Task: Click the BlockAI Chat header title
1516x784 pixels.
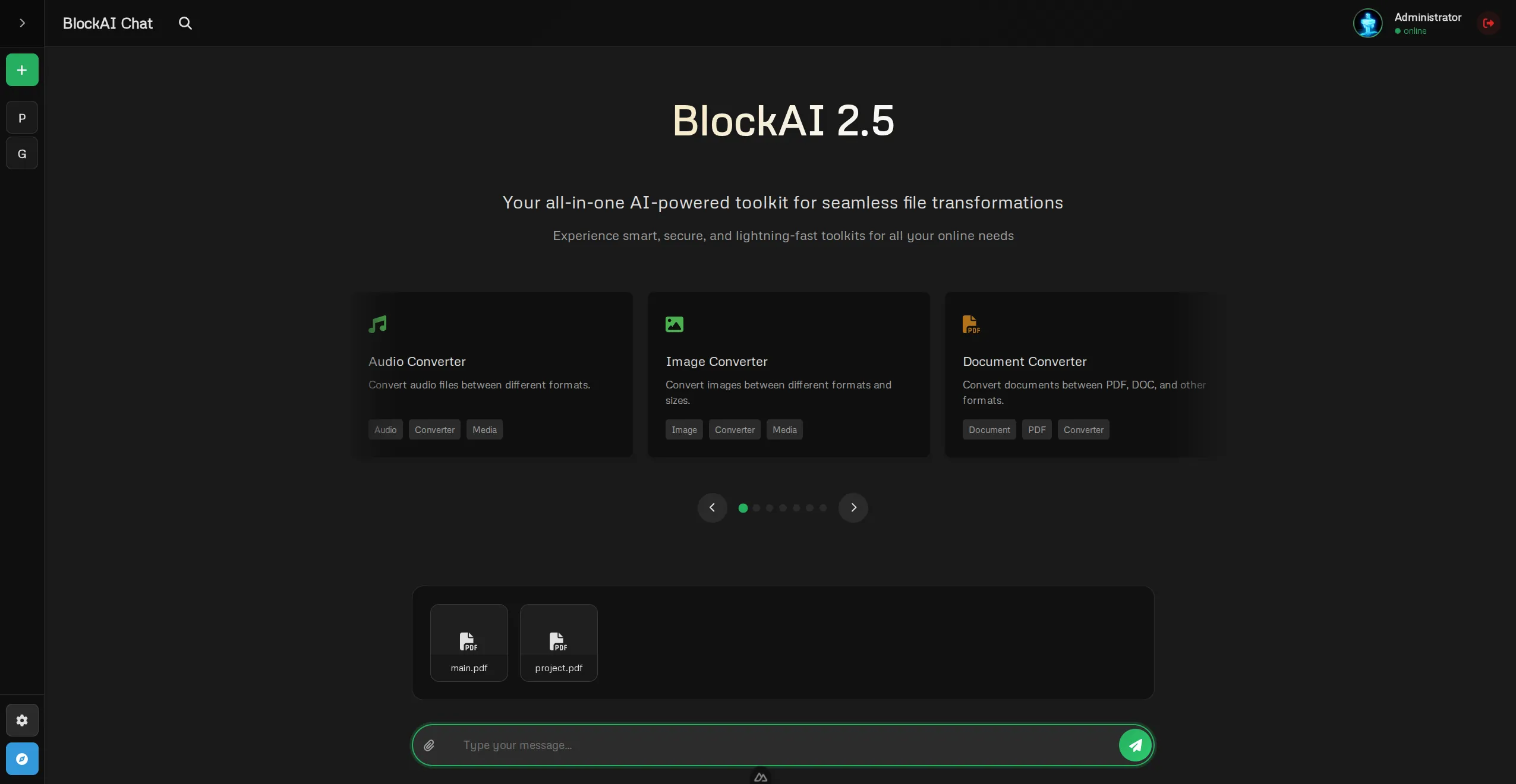Action: (x=108, y=23)
